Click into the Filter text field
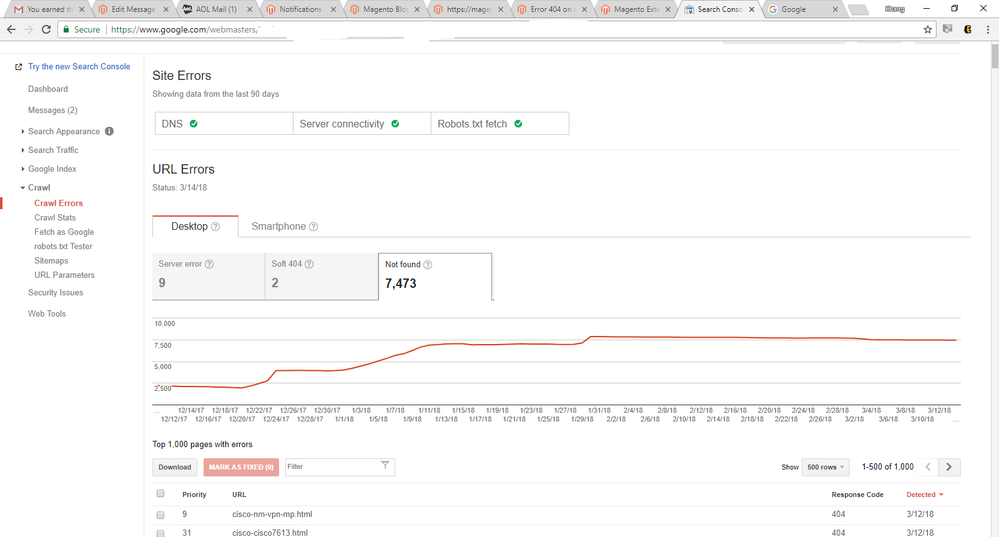The width and height of the screenshot is (999, 537). pos(330,467)
